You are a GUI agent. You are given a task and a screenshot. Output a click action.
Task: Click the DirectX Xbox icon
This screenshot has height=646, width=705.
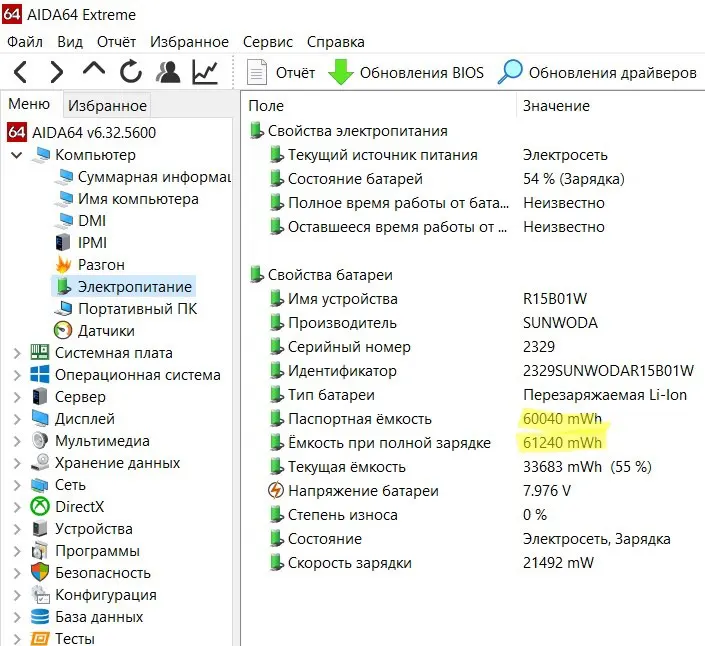click(x=40, y=506)
